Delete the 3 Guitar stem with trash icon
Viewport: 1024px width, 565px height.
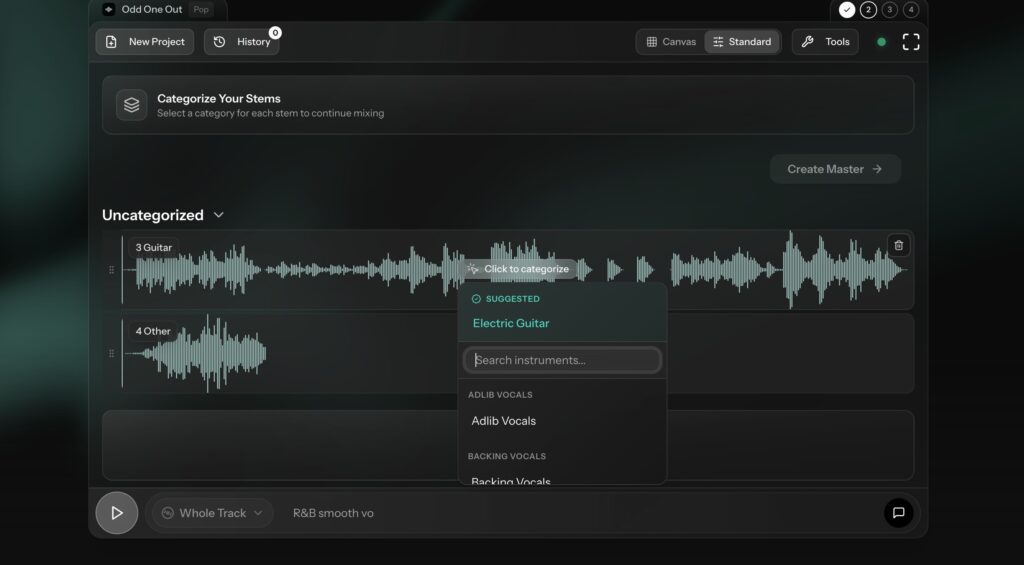[x=899, y=246]
